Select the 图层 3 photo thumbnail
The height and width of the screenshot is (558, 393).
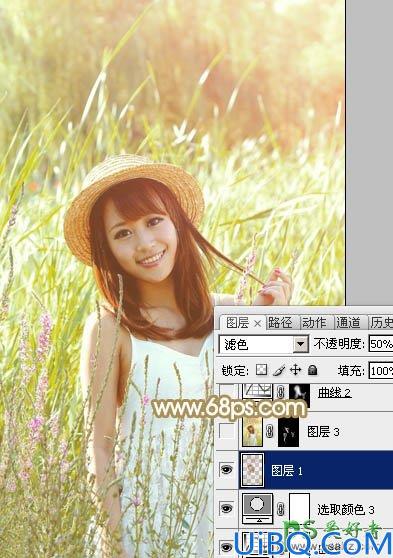[x=252, y=432]
